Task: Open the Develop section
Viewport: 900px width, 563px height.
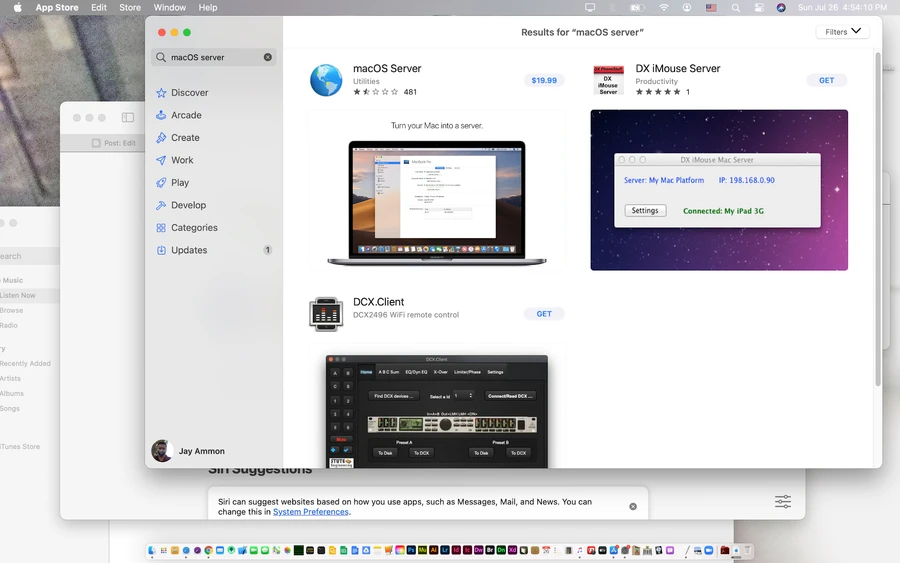Action: pyautogui.click(x=188, y=205)
